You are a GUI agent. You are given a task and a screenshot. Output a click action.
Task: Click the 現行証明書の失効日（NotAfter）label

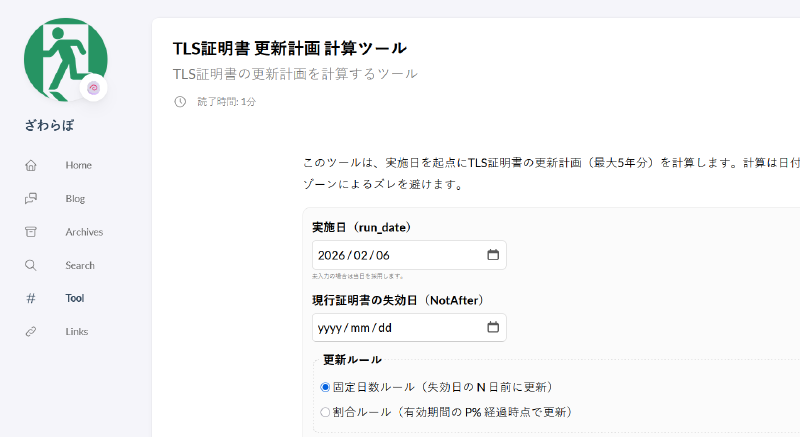(x=398, y=300)
